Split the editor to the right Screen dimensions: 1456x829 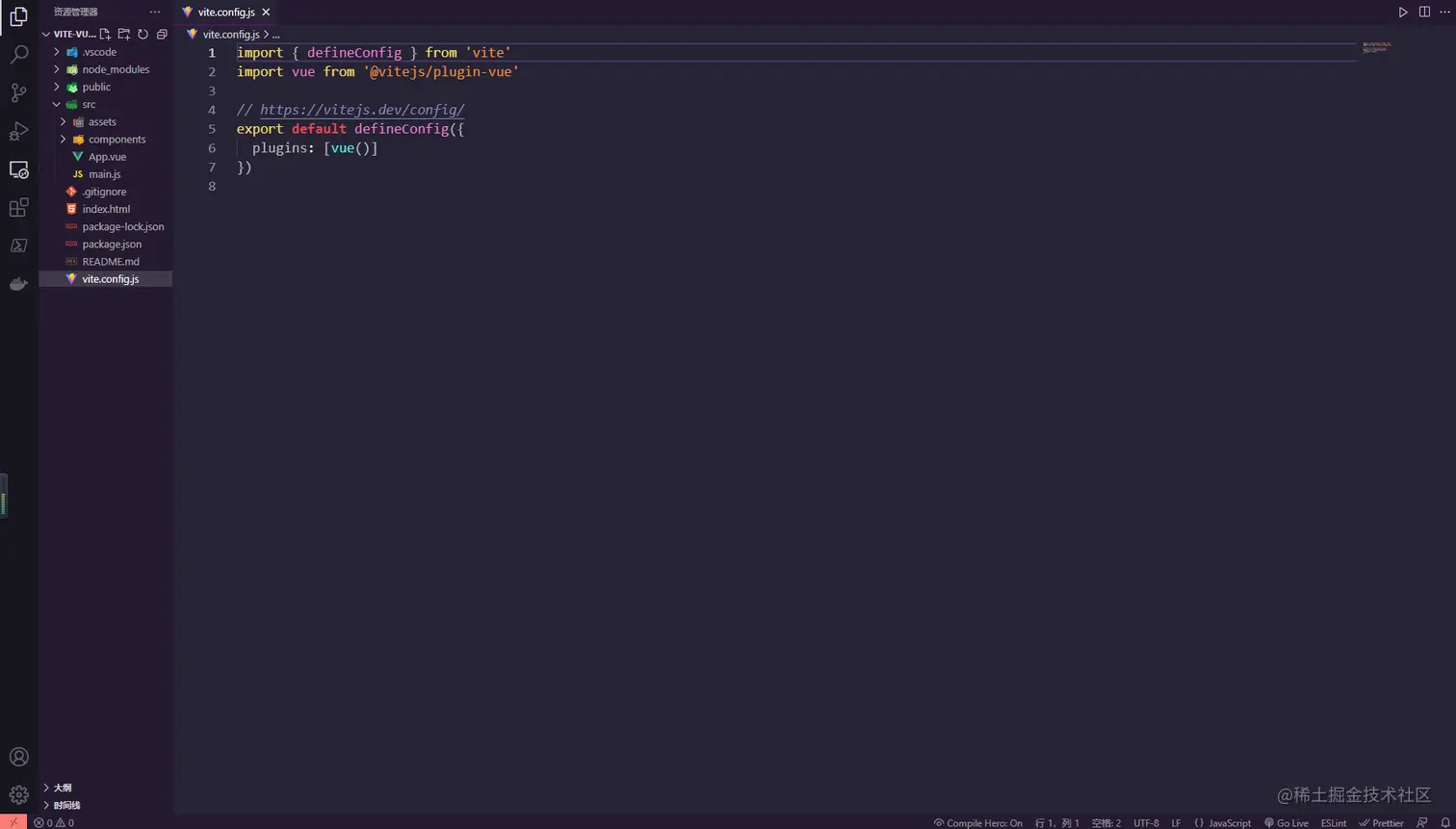(1424, 12)
